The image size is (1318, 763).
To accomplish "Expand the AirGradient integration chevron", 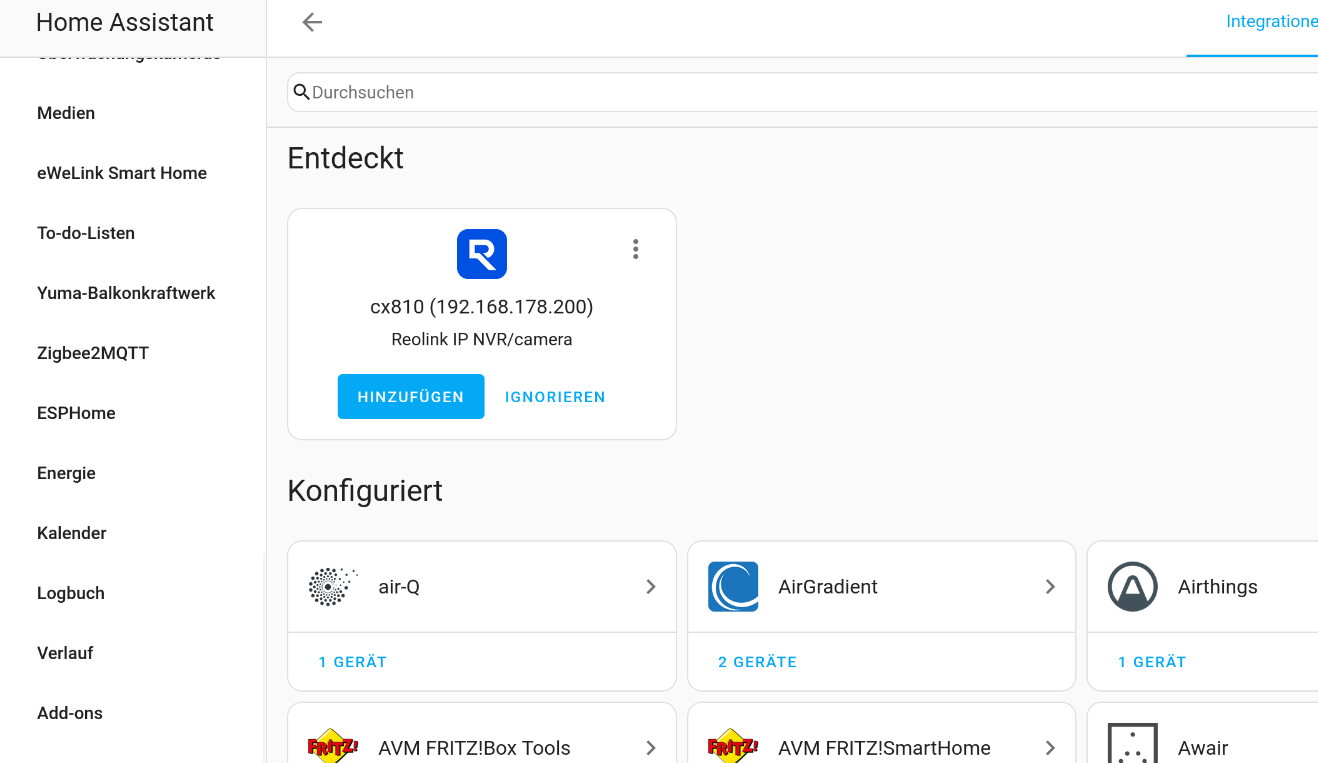I will pos(1050,587).
